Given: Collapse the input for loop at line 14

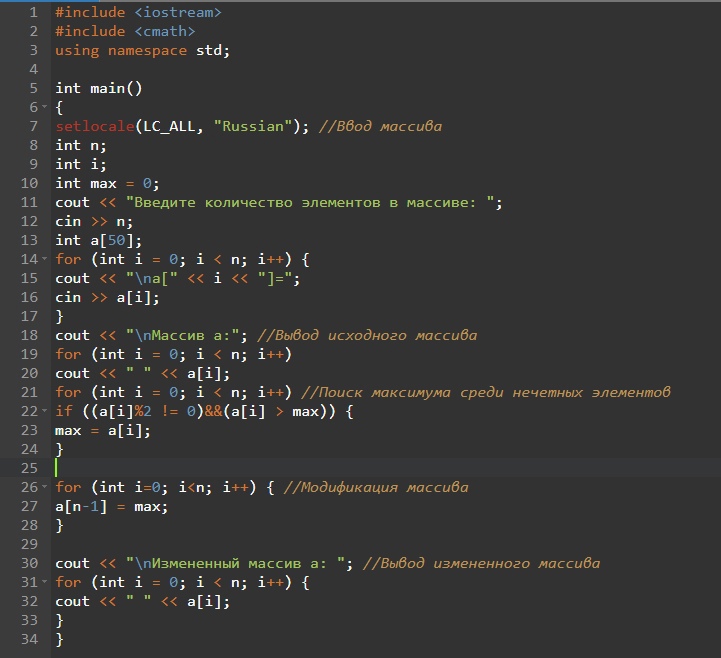Looking at the screenshot, I should [45, 259].
